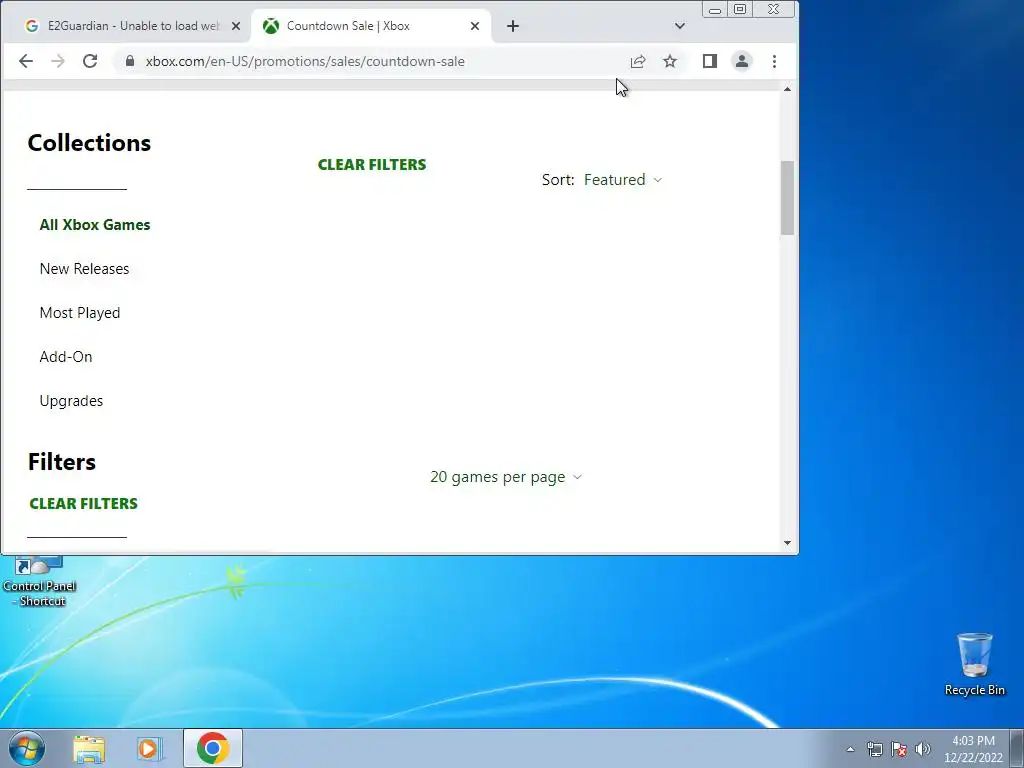Open the Chrome profile avatar
Image resolution: width=1024 pixels, height=768 pixels.
742,61
